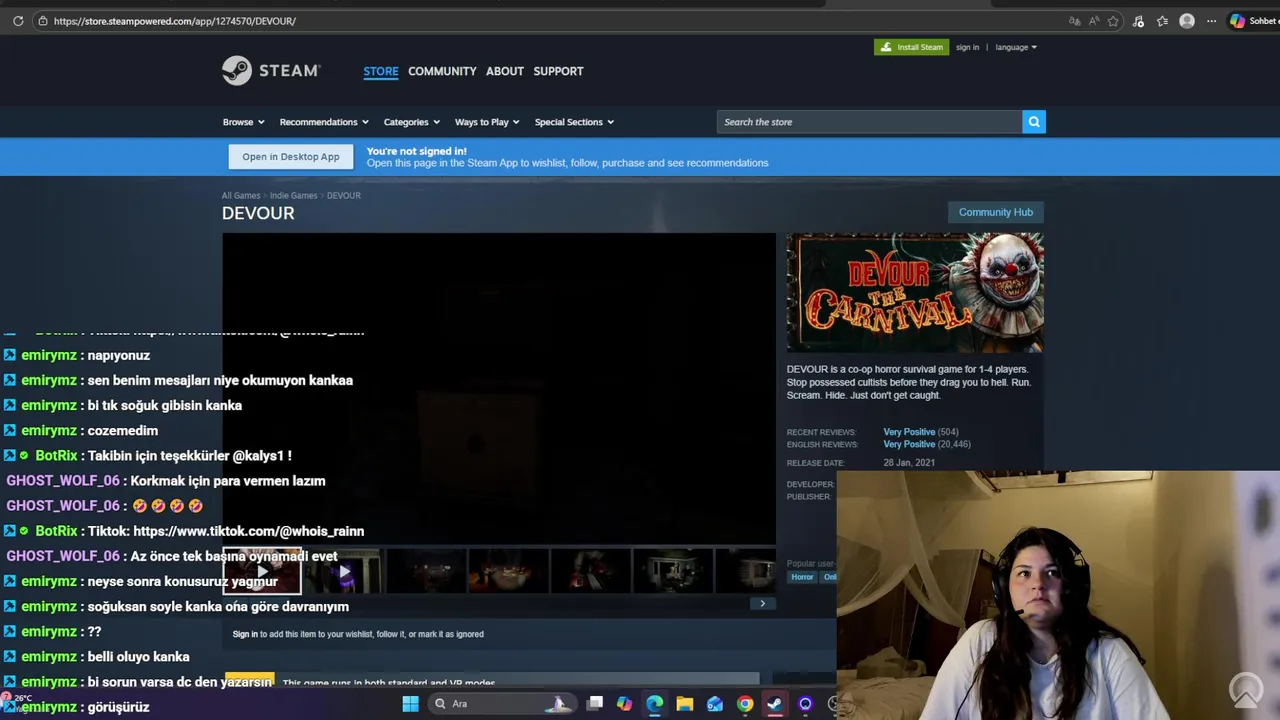Viewport: 1280px width, 720px height.
Task: Click the Tiktok link in the BotRix chat message
Action: (x=248, y=531)
